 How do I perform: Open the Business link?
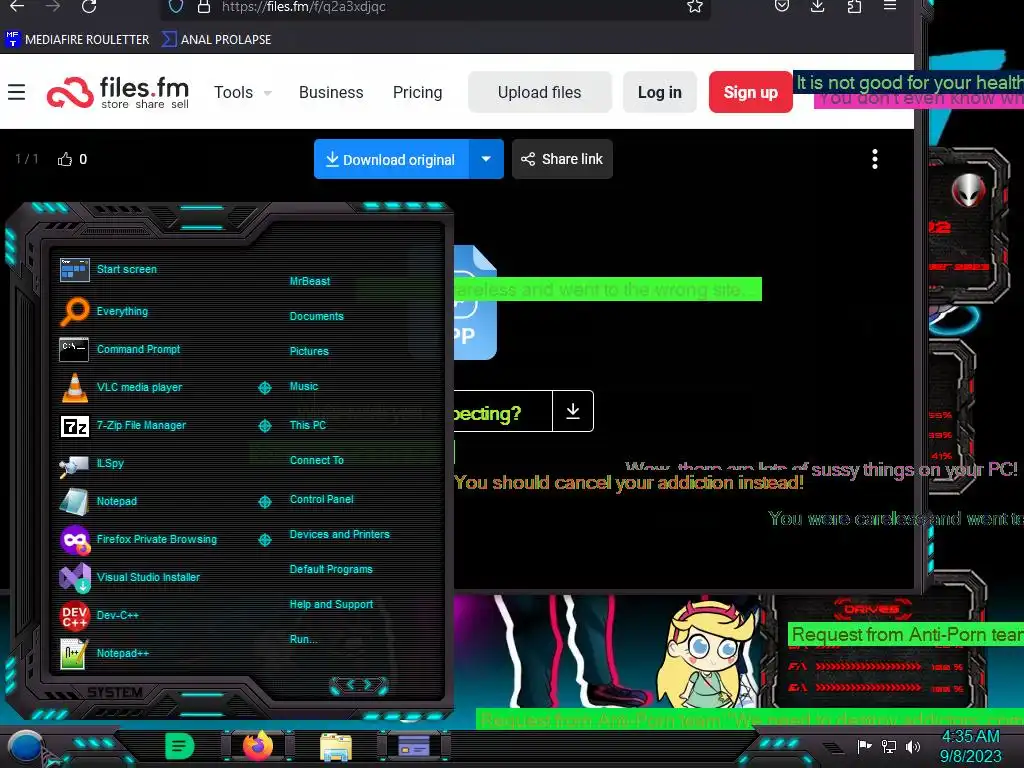(331, 92)
